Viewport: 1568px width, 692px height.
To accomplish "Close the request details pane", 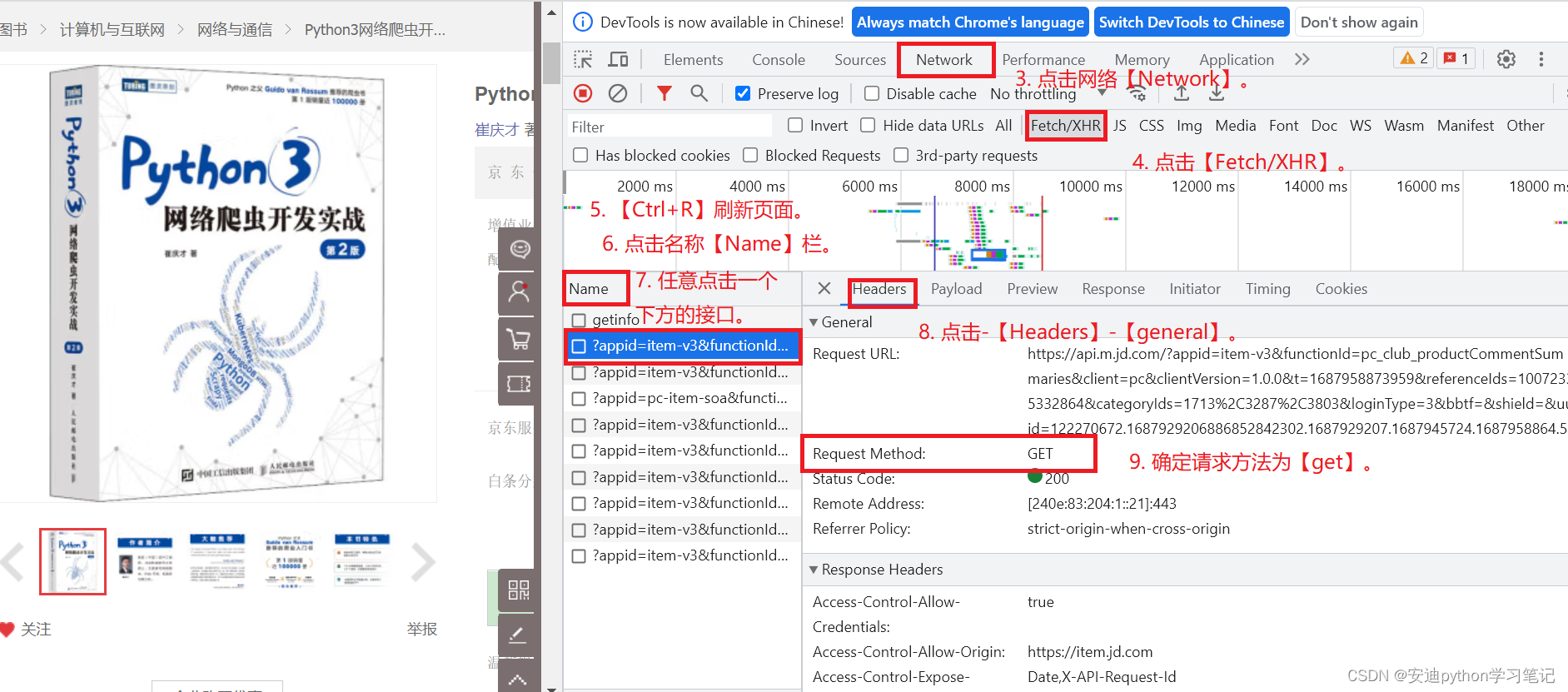I will click(x=824, y=288).
